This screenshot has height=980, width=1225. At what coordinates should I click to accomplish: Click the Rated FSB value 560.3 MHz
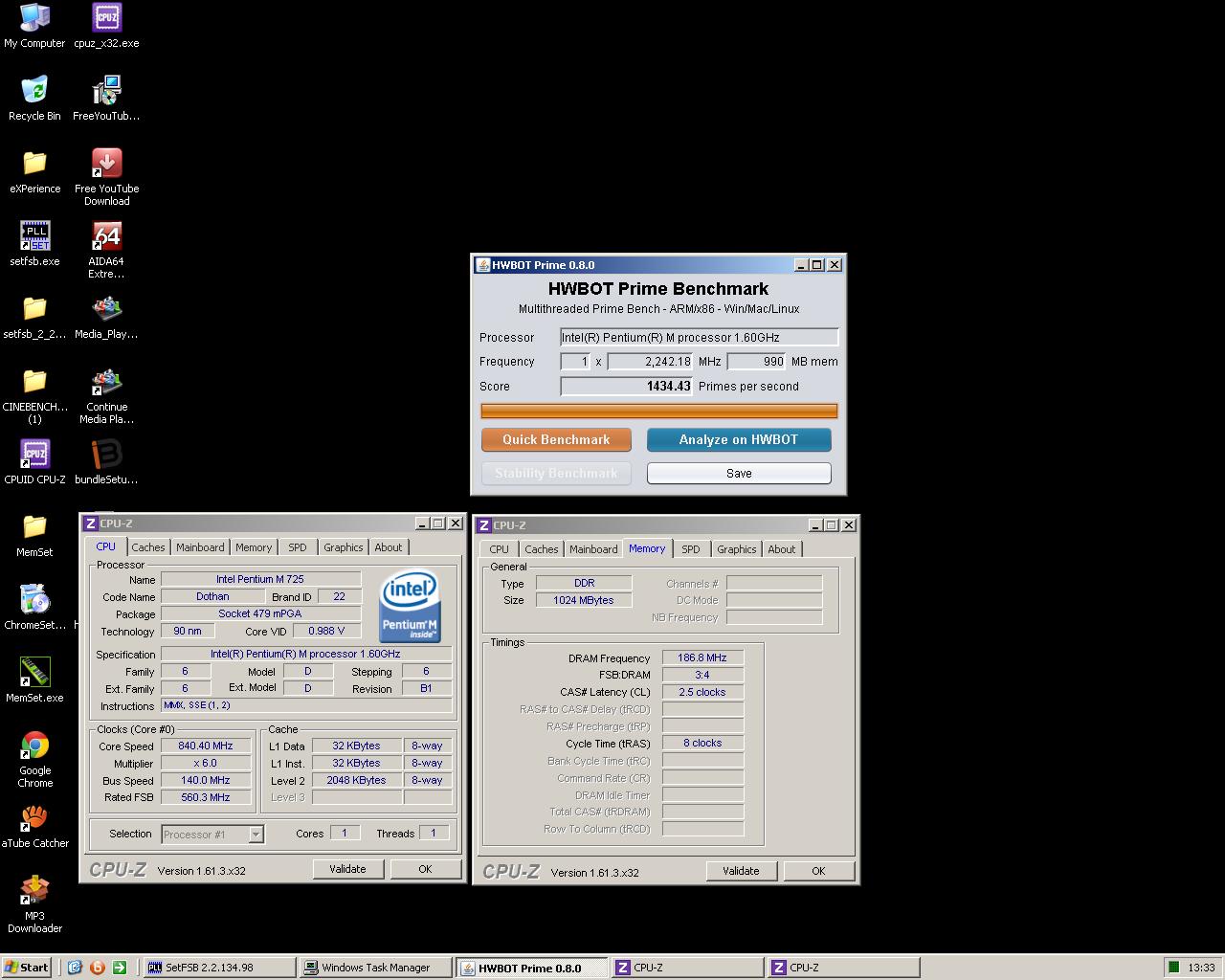tap(206, 798)
